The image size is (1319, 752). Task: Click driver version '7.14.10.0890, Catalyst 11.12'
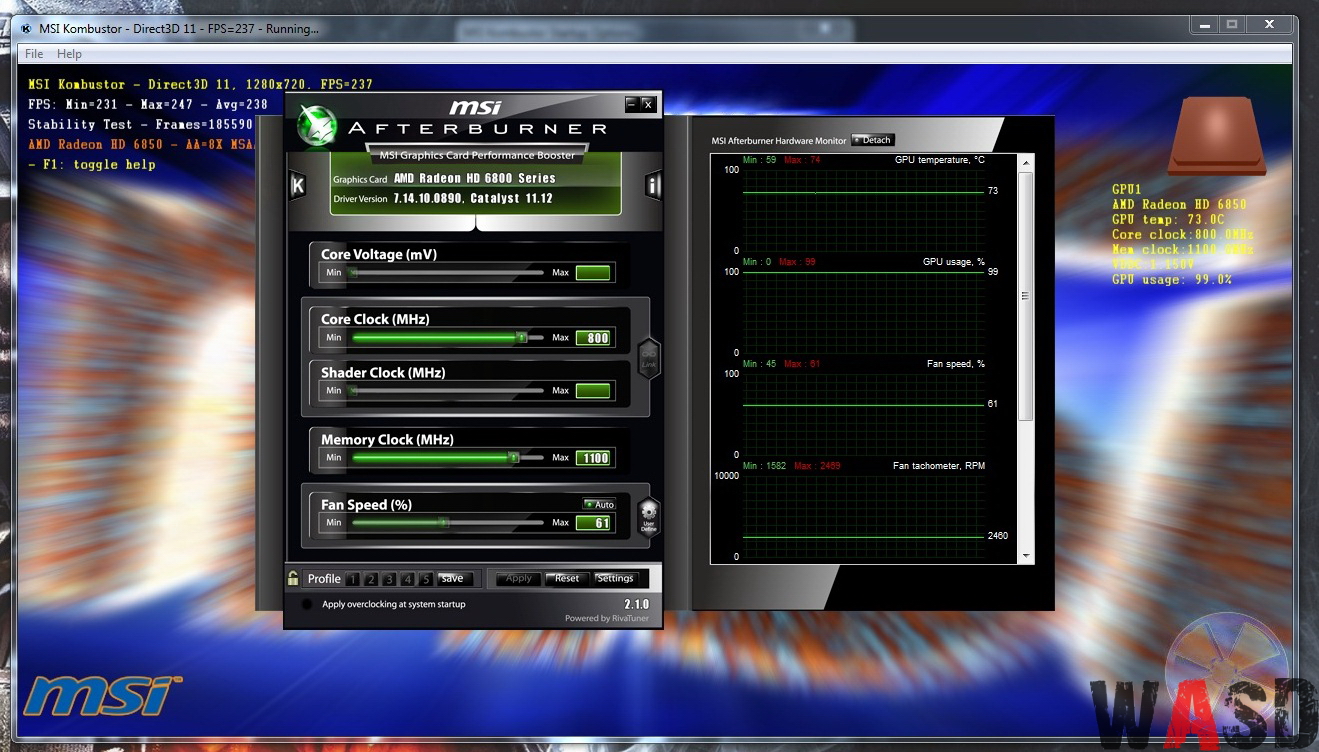pos(473,198)
